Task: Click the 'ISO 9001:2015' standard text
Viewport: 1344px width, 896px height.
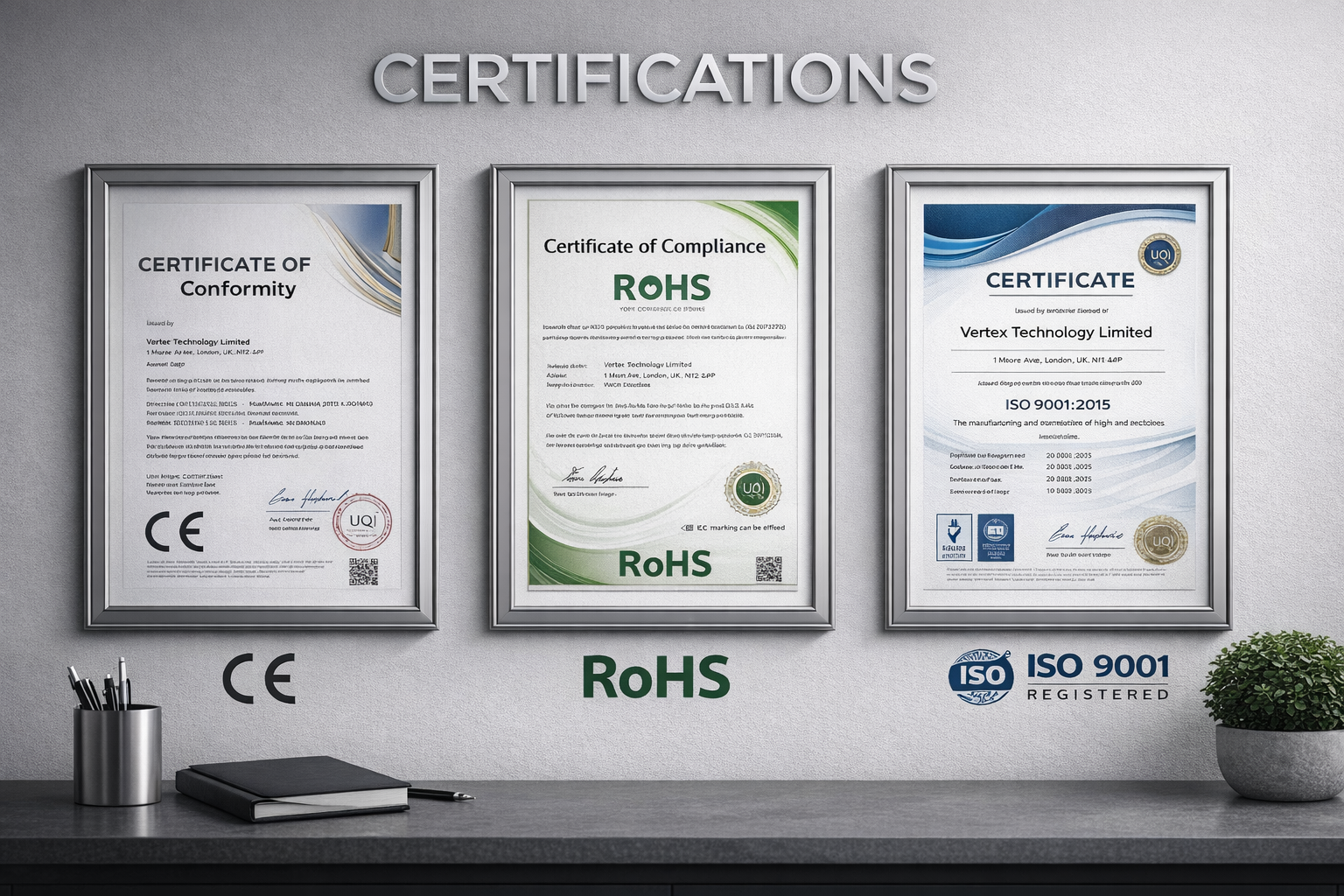Action: pos(1058,404)
